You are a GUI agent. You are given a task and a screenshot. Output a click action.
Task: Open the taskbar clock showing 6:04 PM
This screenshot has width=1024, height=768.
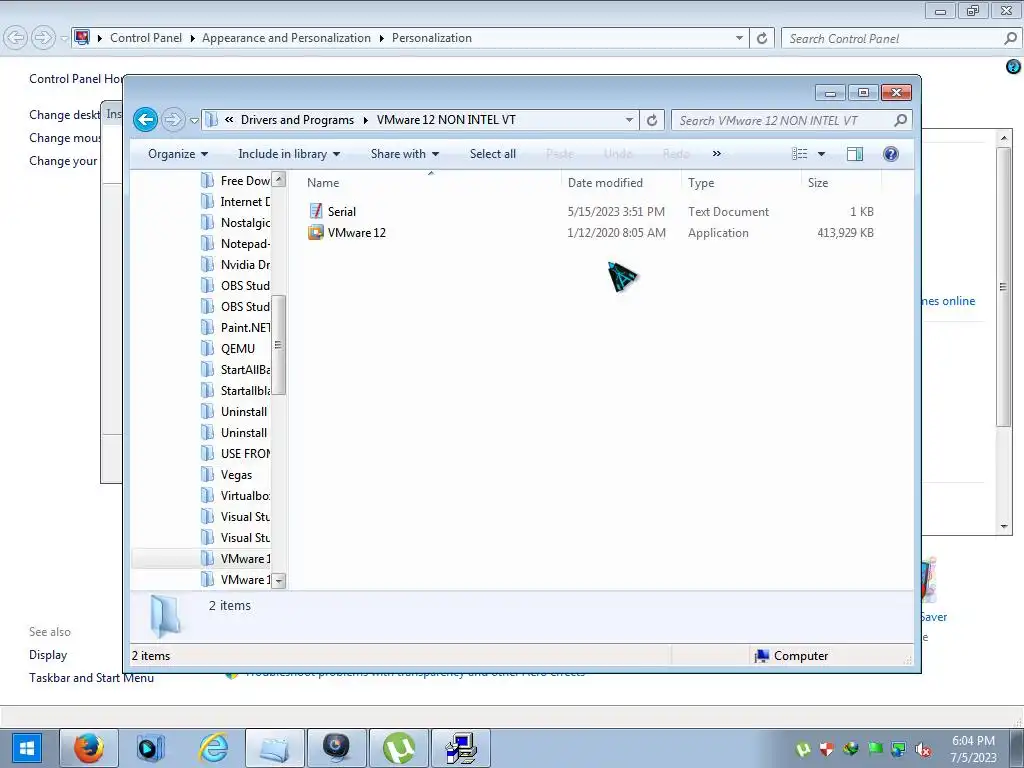[973, 749]
